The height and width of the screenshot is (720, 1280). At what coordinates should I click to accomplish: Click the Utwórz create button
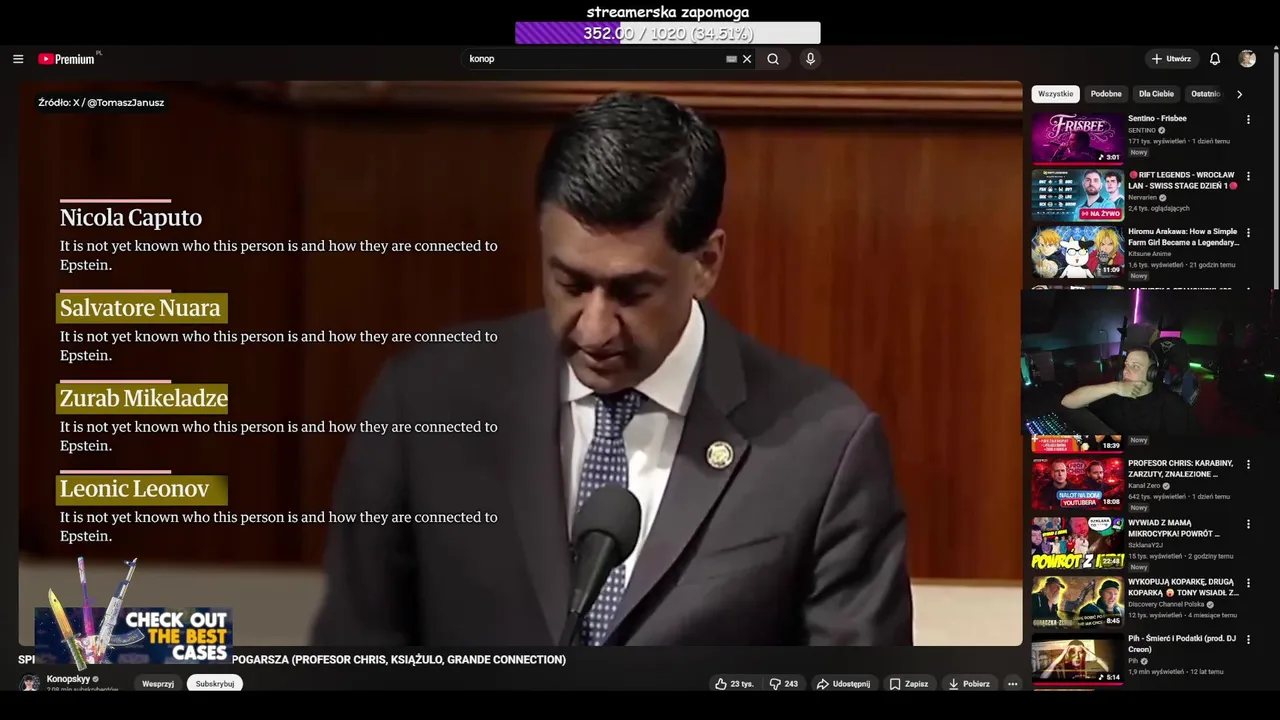point(1171,59)
